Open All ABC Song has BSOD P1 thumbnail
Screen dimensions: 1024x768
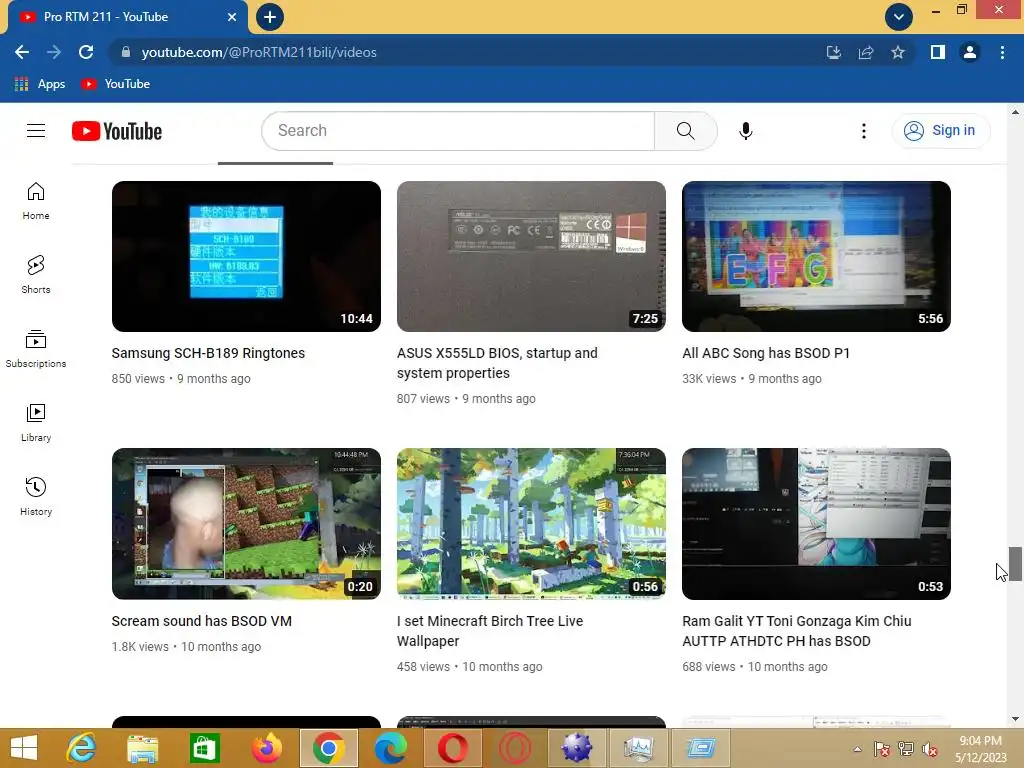click(816, 256)
